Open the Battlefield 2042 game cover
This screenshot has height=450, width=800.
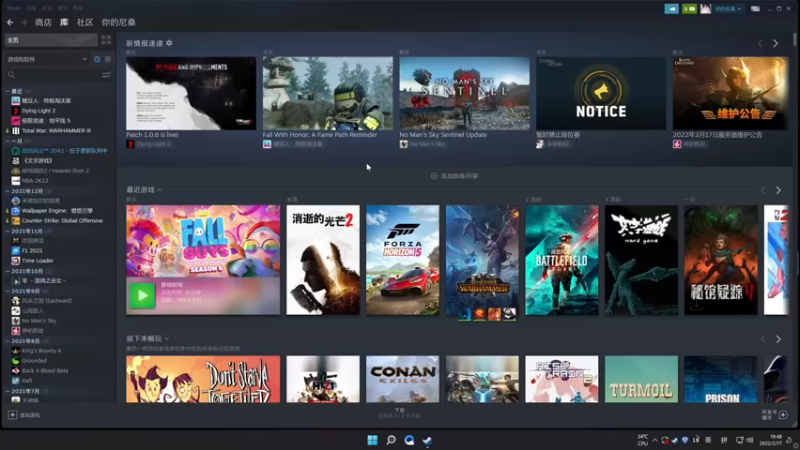click(562, 260)
